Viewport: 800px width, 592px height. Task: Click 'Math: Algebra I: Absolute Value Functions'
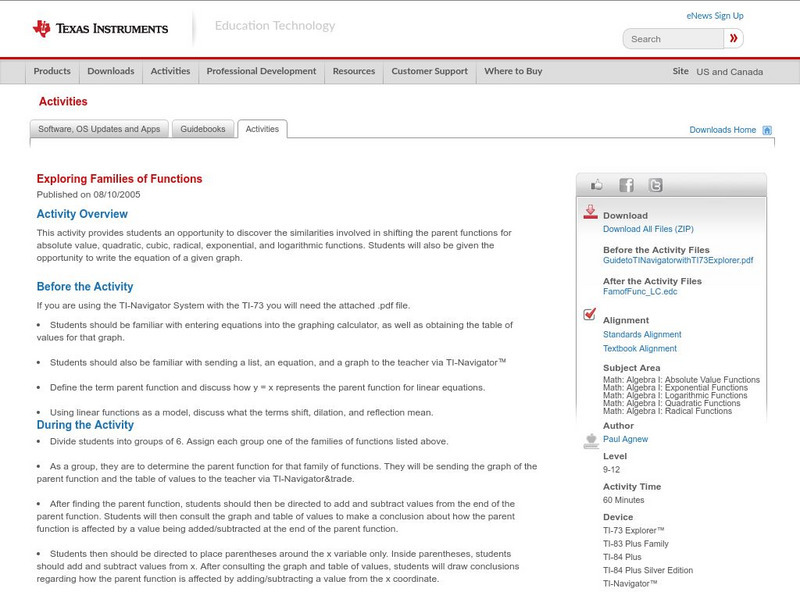pos(681,380)
